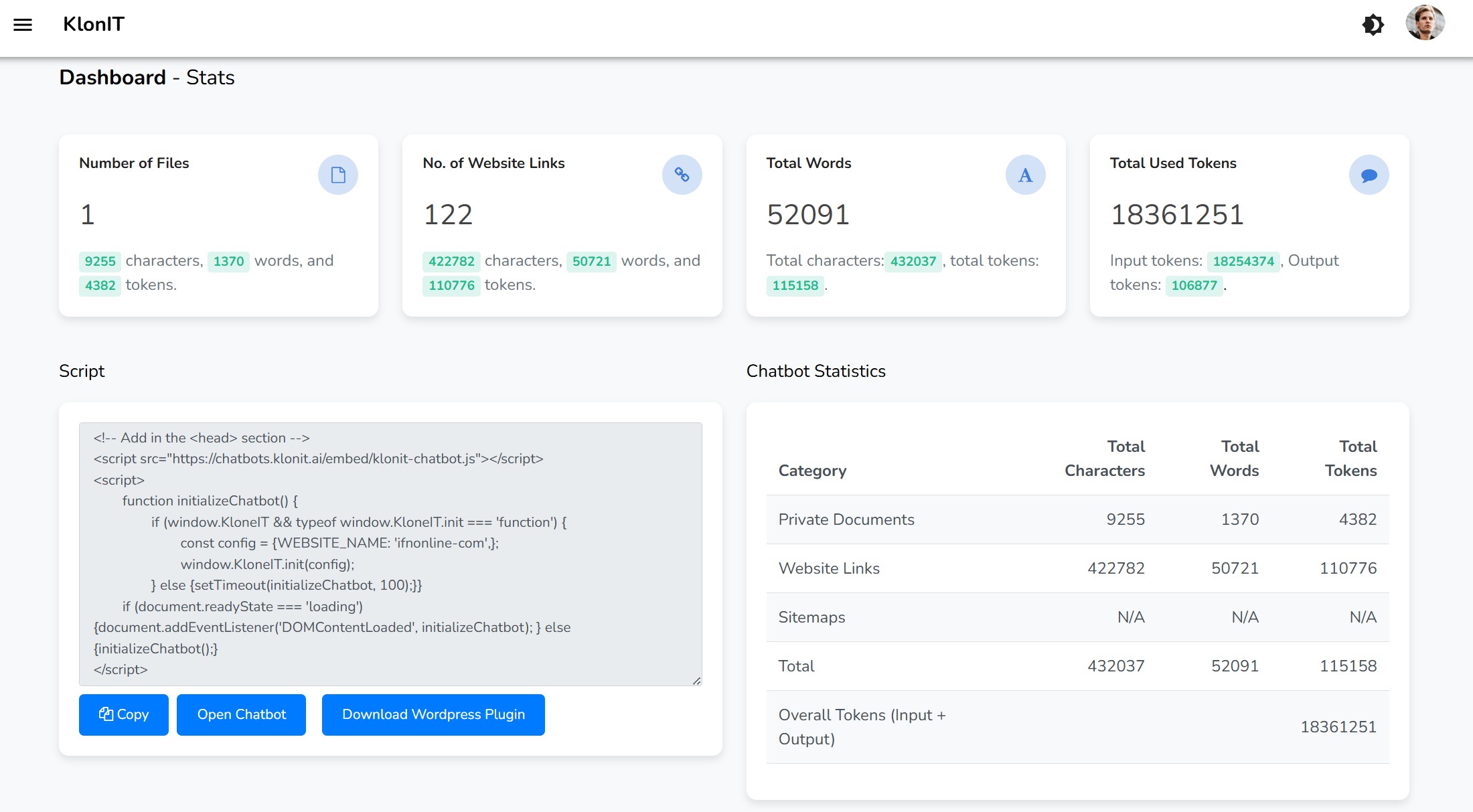Open the hamburger navigation menu

[x=23, y=25]
